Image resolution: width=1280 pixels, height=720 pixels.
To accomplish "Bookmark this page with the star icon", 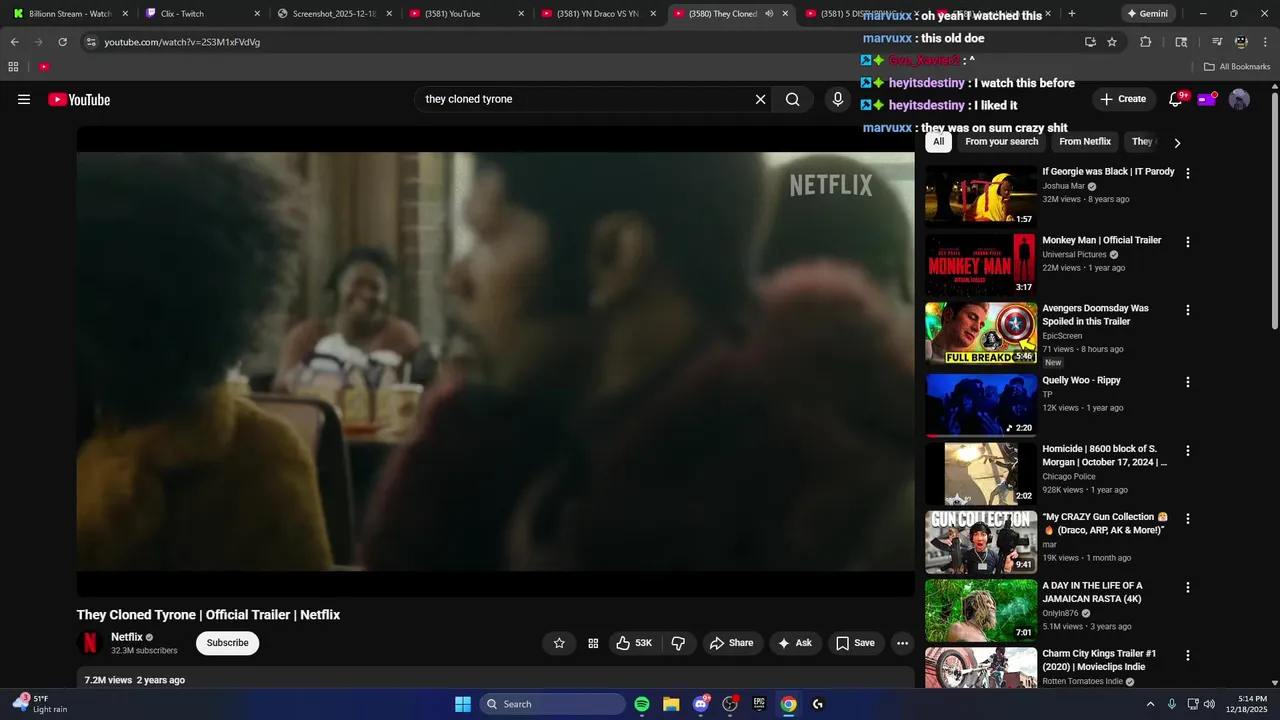I will tap(1112, 42).
